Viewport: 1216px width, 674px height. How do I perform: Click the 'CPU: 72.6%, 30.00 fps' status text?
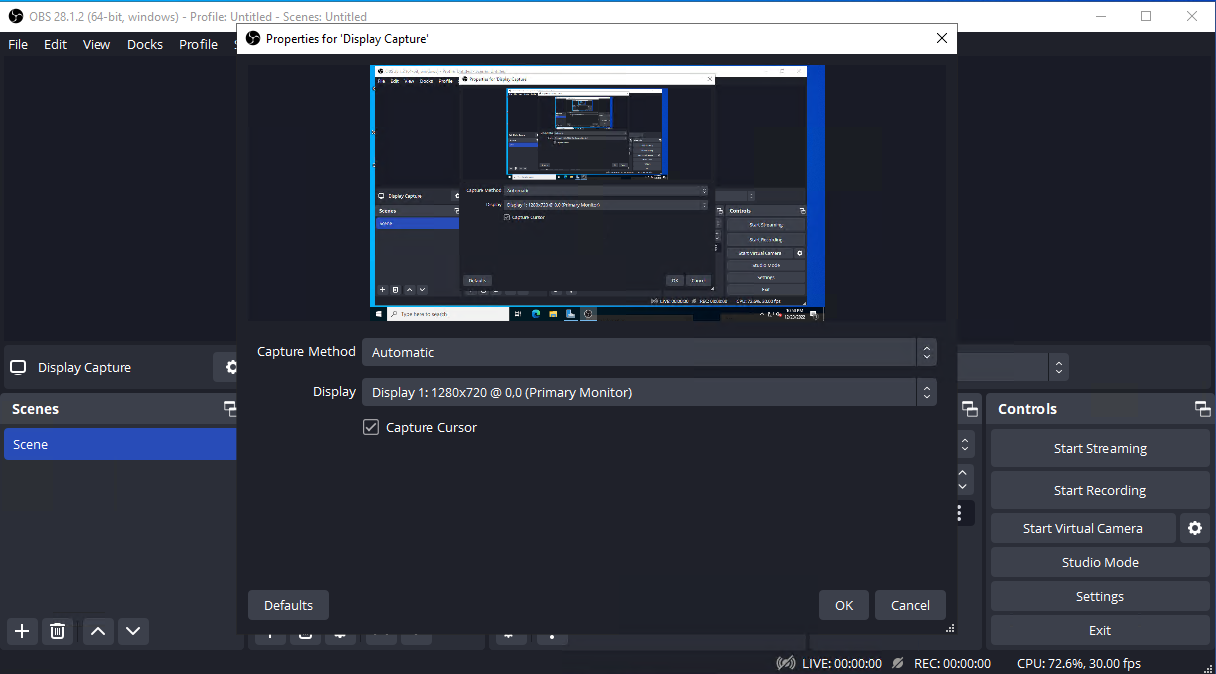click(1079, 663)
